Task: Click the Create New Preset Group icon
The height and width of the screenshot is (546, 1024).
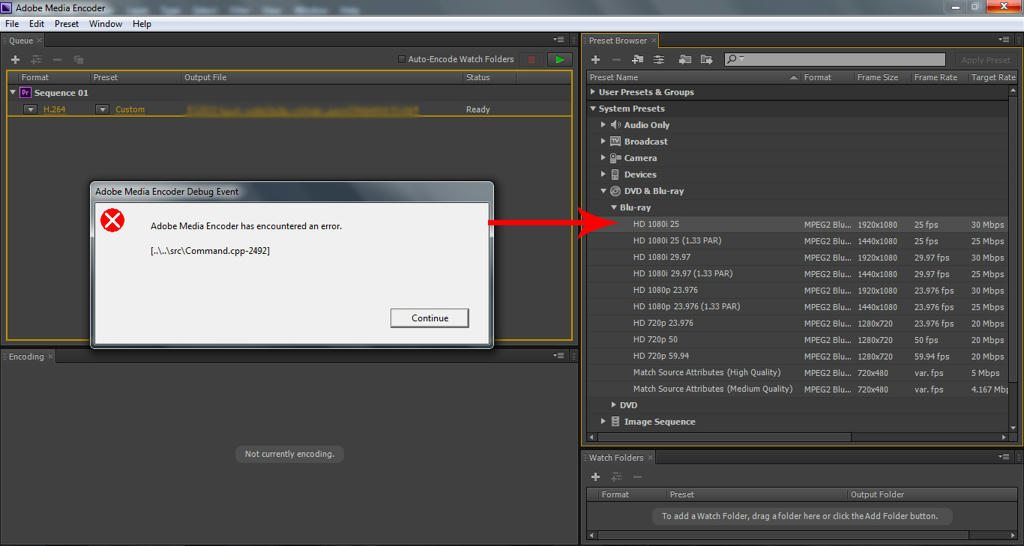Action: 637,59
